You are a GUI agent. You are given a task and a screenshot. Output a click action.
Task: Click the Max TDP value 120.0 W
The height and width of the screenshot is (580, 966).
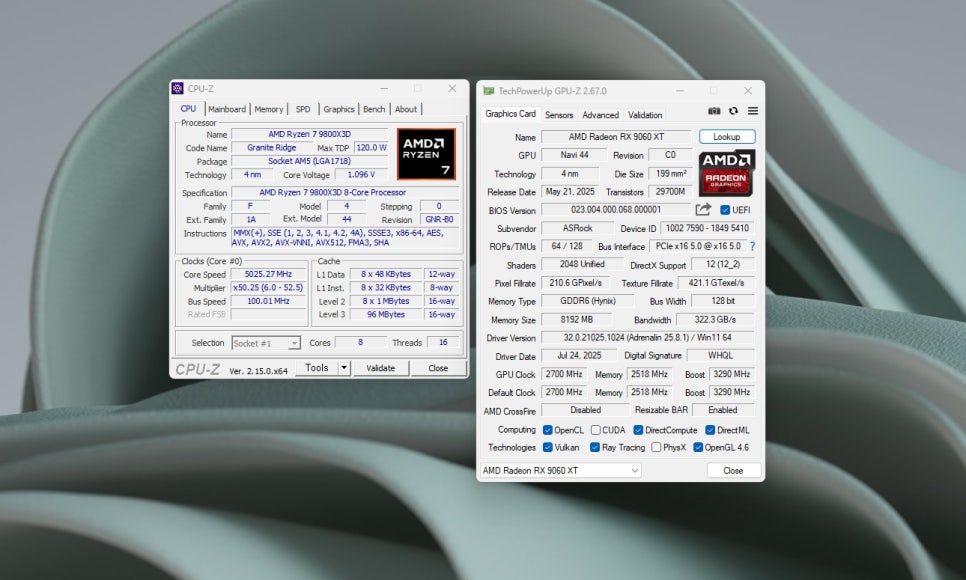coord(371,148)
